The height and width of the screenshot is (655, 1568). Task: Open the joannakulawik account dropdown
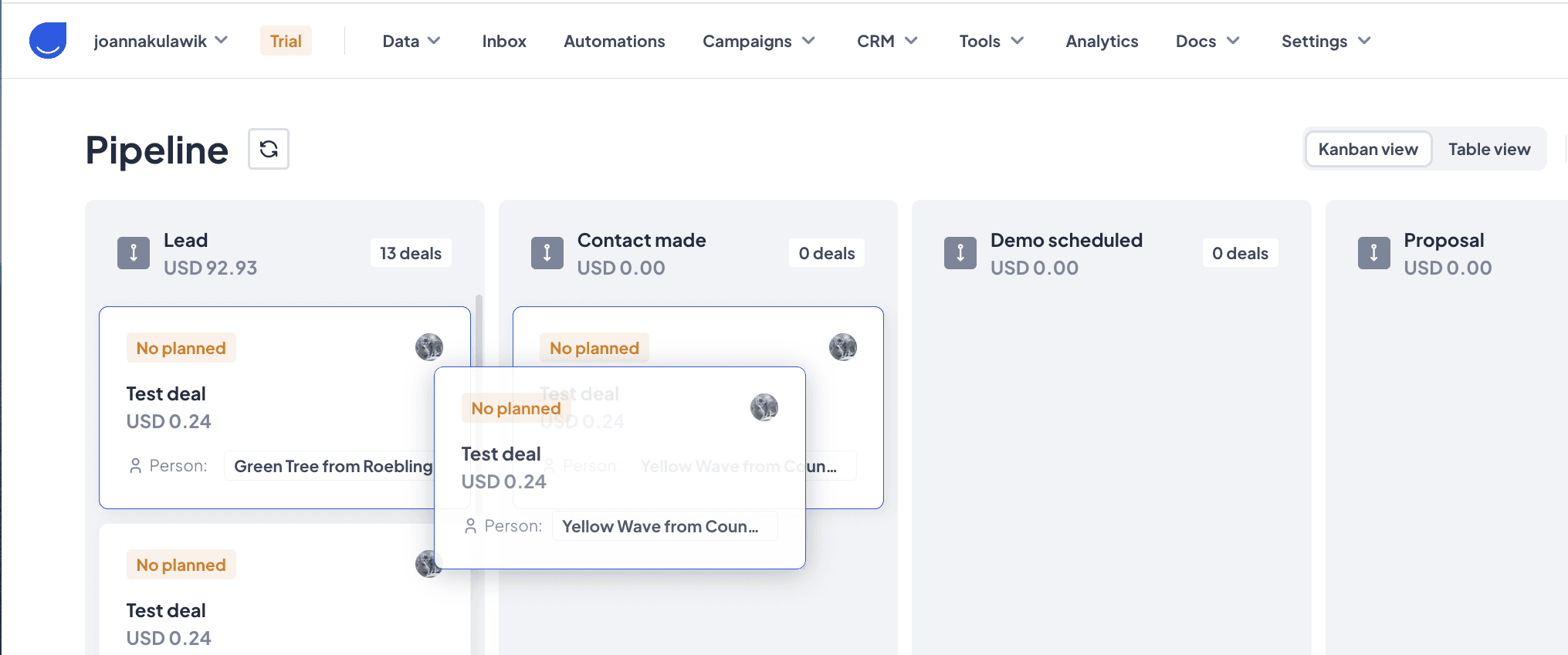(161, 41)
